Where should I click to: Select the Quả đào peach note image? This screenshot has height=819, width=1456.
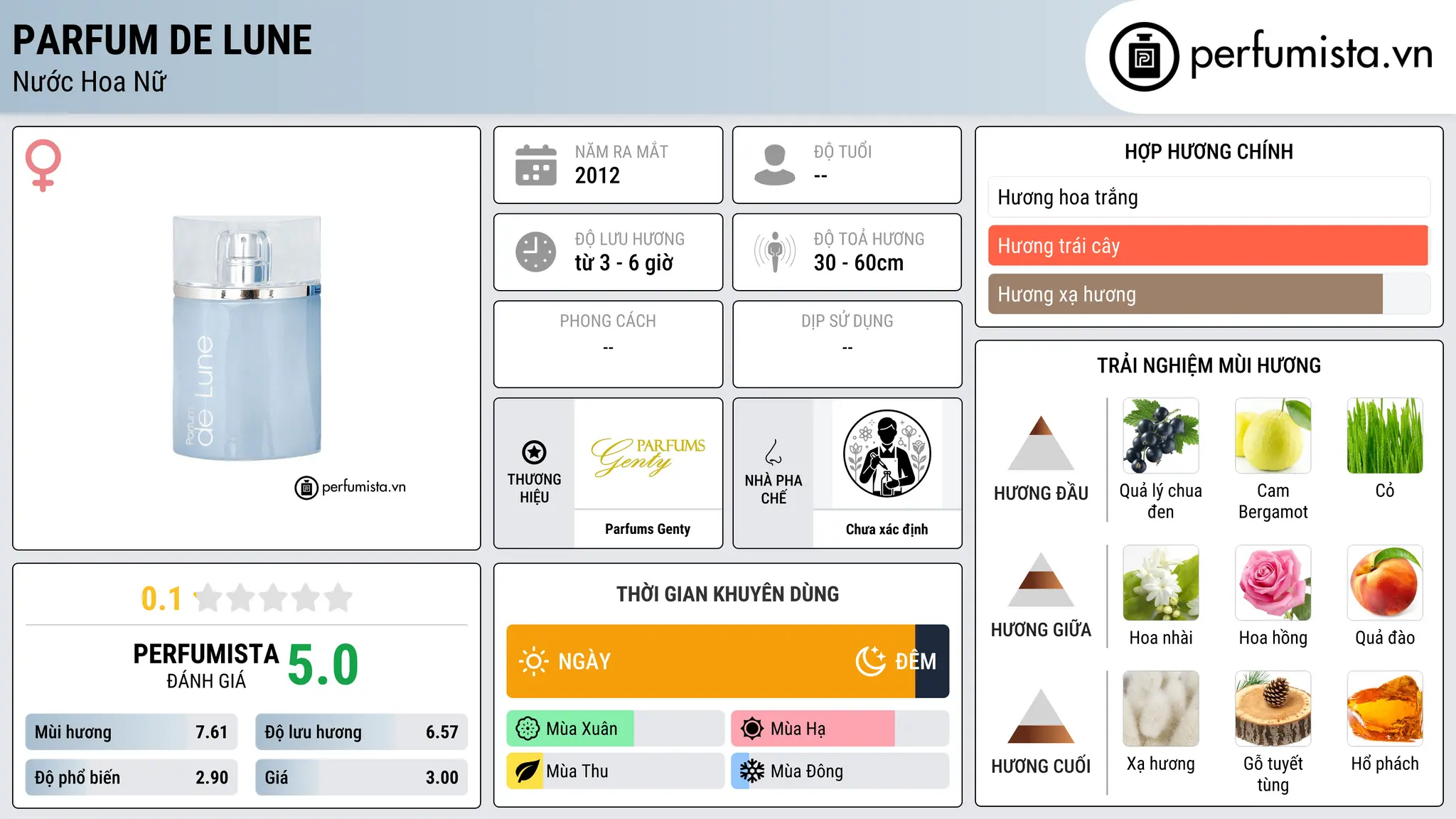tap(1385, 583)
